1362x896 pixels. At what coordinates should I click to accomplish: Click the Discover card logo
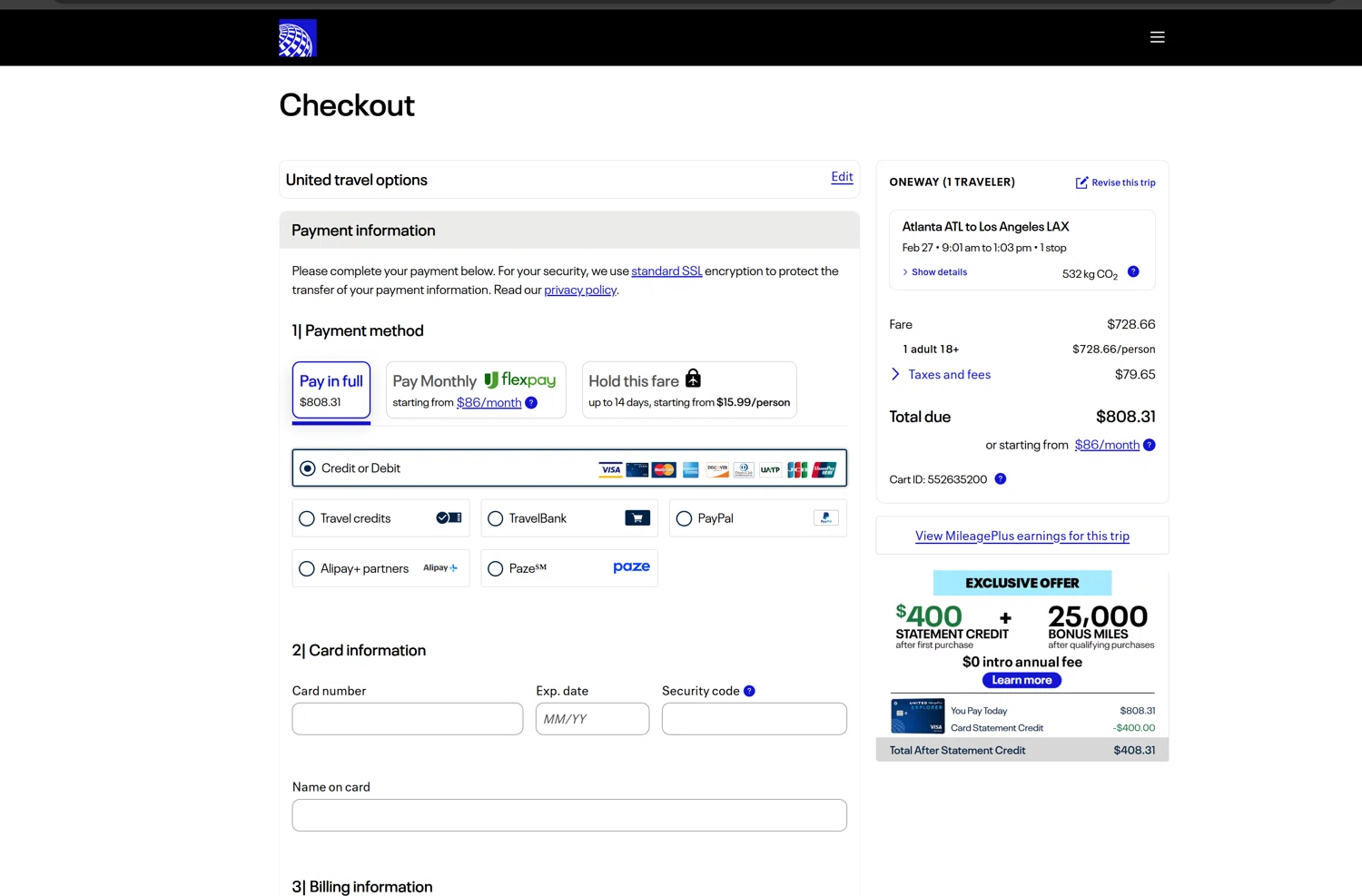717,469
